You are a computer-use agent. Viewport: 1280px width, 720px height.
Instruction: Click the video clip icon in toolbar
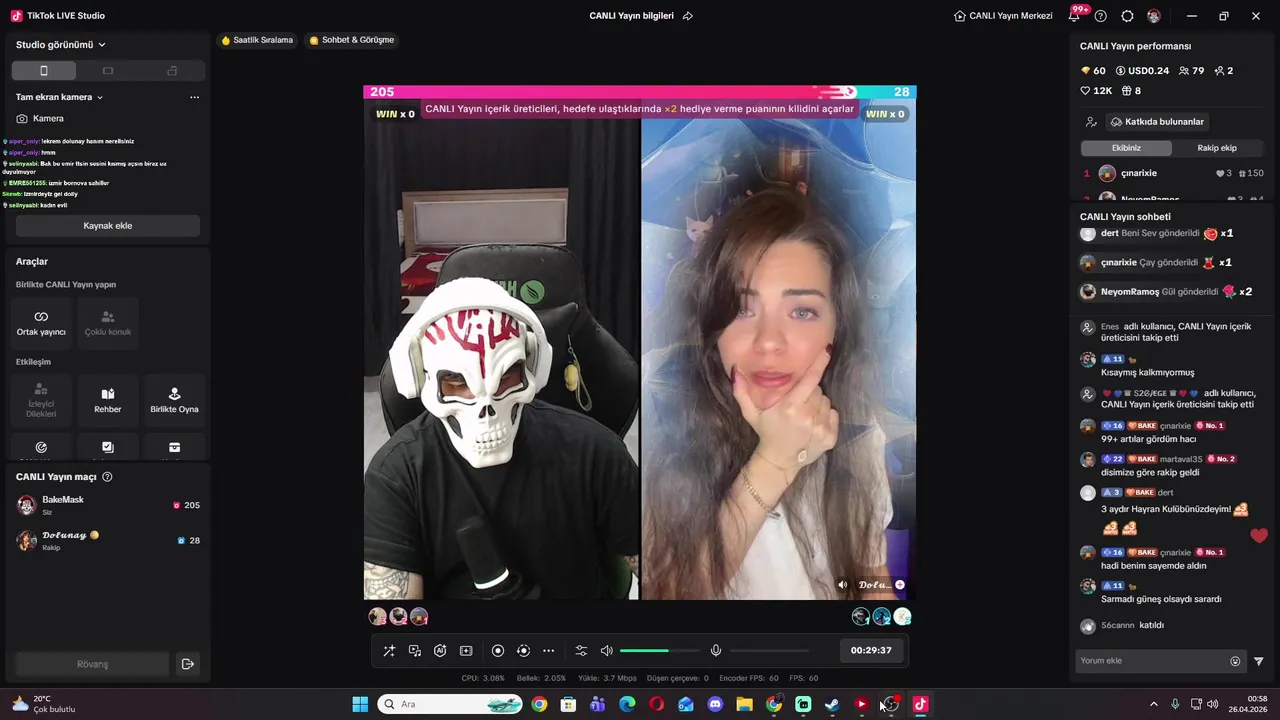[466, 650]
